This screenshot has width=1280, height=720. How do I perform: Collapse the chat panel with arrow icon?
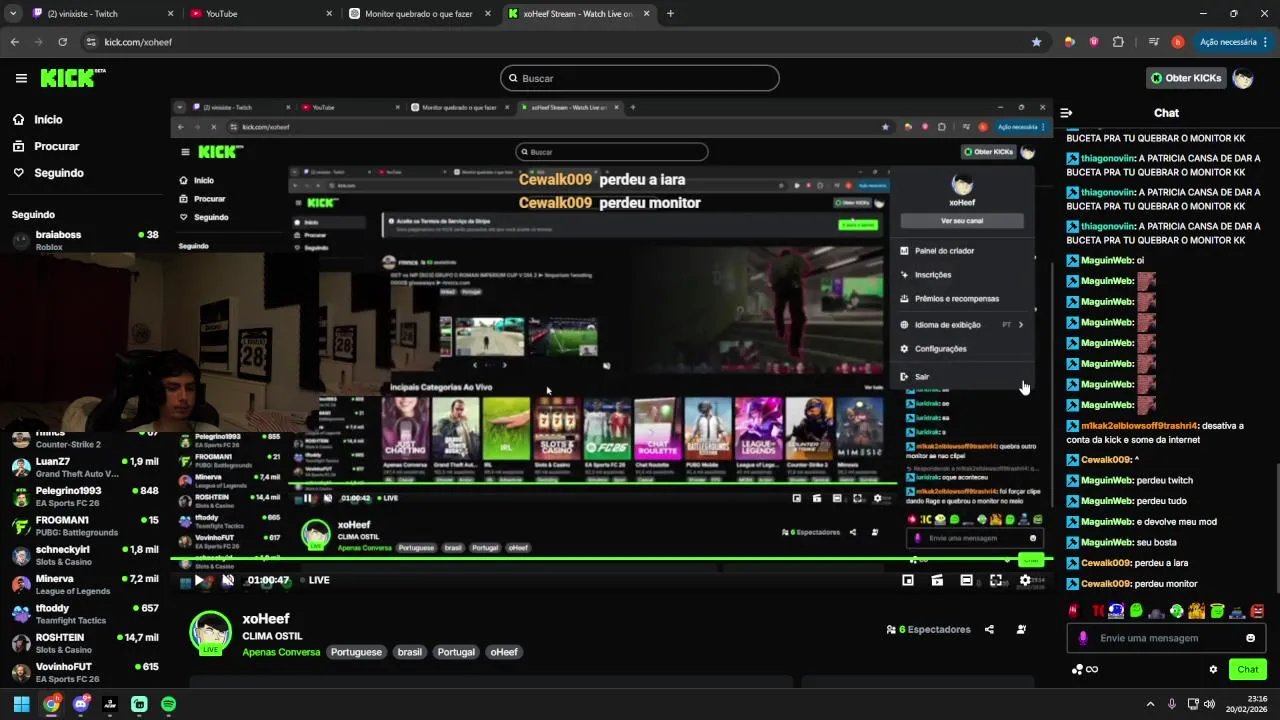(1066, 113)
